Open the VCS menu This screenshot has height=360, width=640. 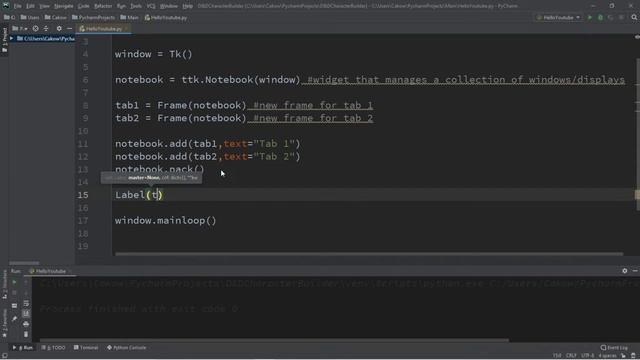151,6
